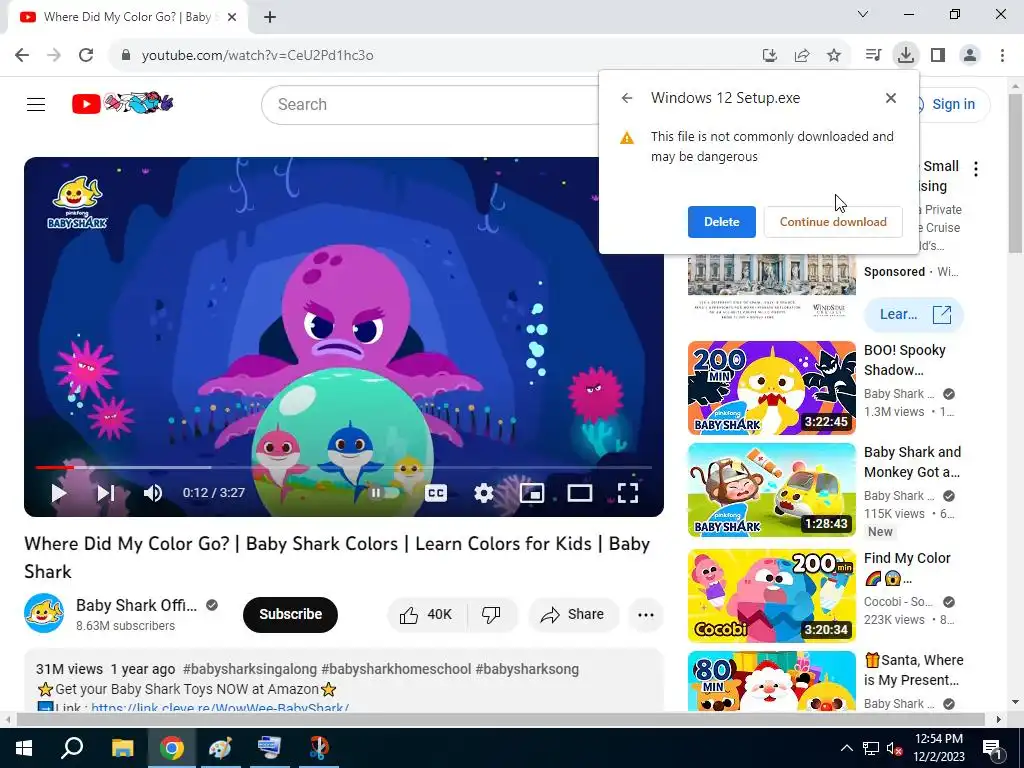The height and width of the screenshot is (768, 1024).
Task: Skip to next video
Action: [x=106, y=493]
